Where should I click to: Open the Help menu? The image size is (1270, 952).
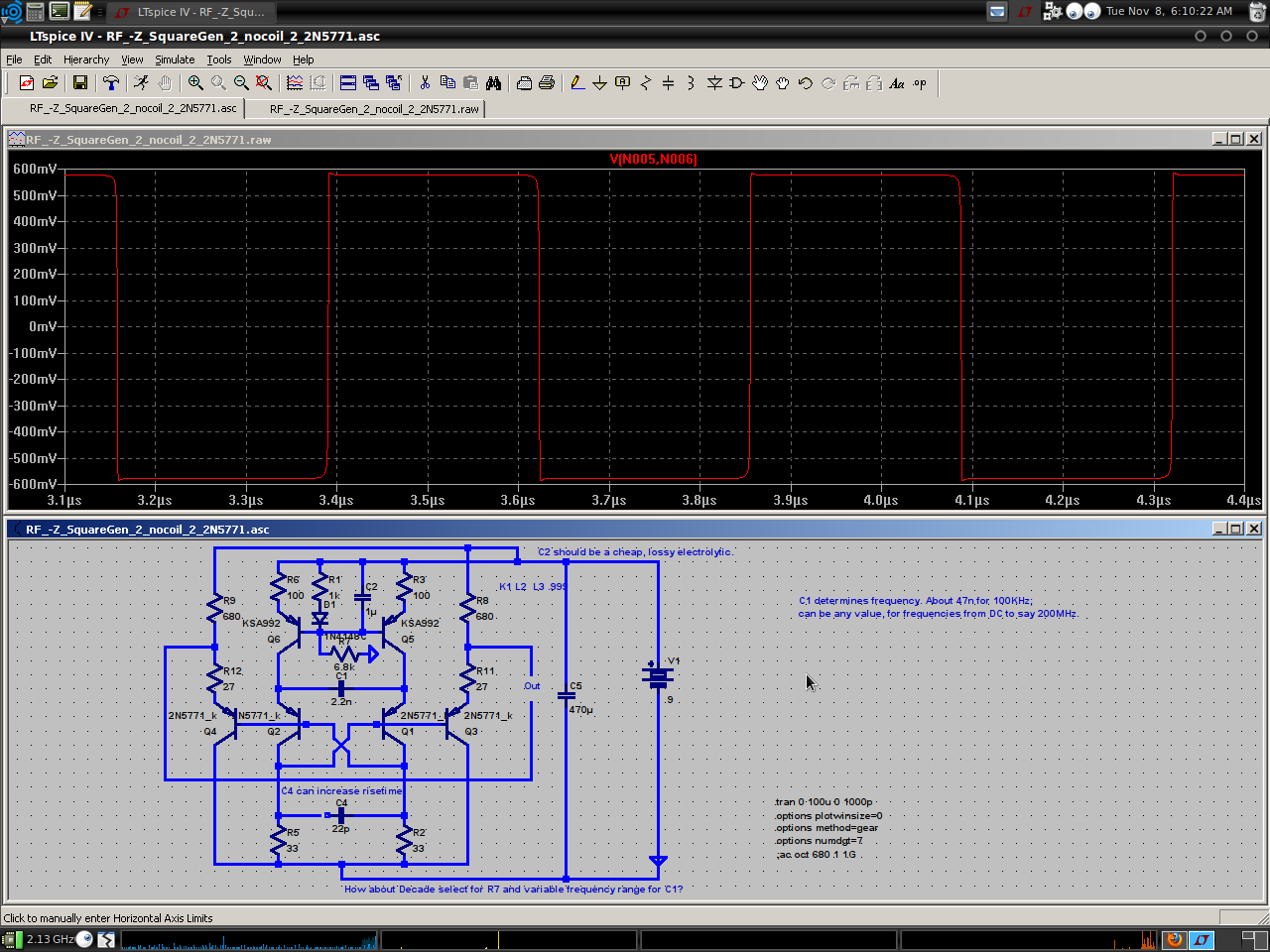pyautogui.click(x=303, y=59)
